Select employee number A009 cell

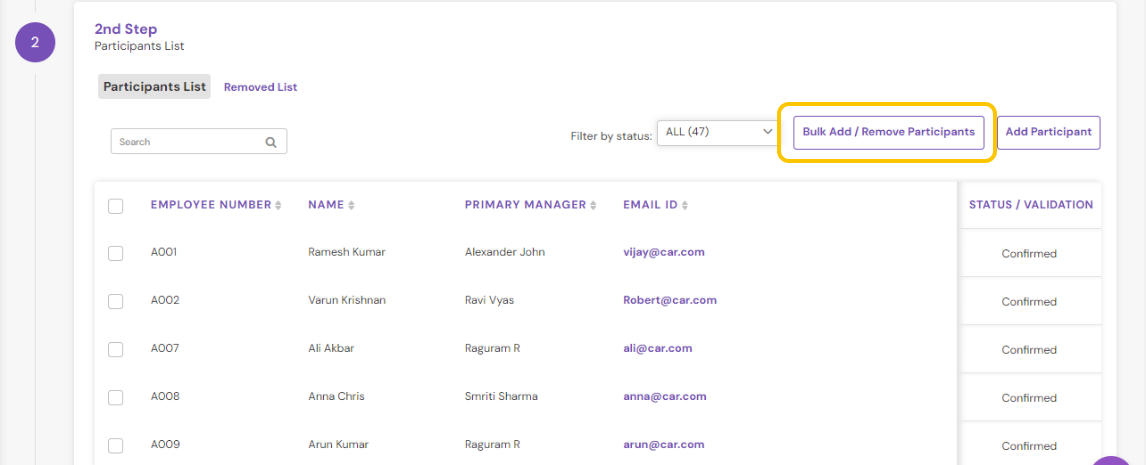click(x=165, y=445)
